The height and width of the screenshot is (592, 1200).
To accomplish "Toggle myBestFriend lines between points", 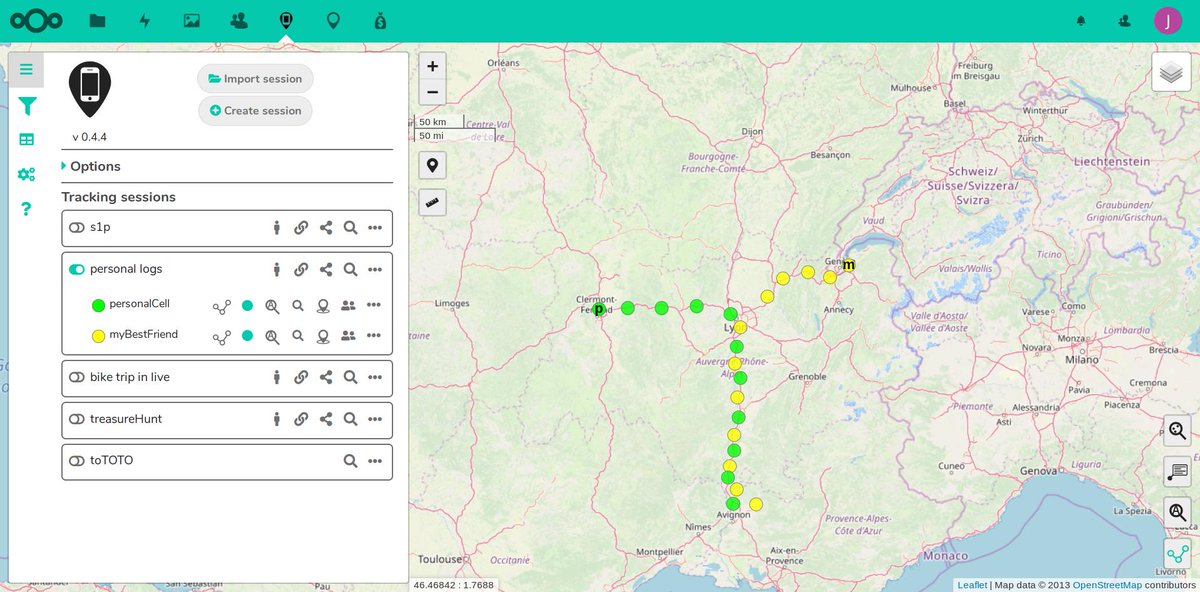I will (222, 337).
